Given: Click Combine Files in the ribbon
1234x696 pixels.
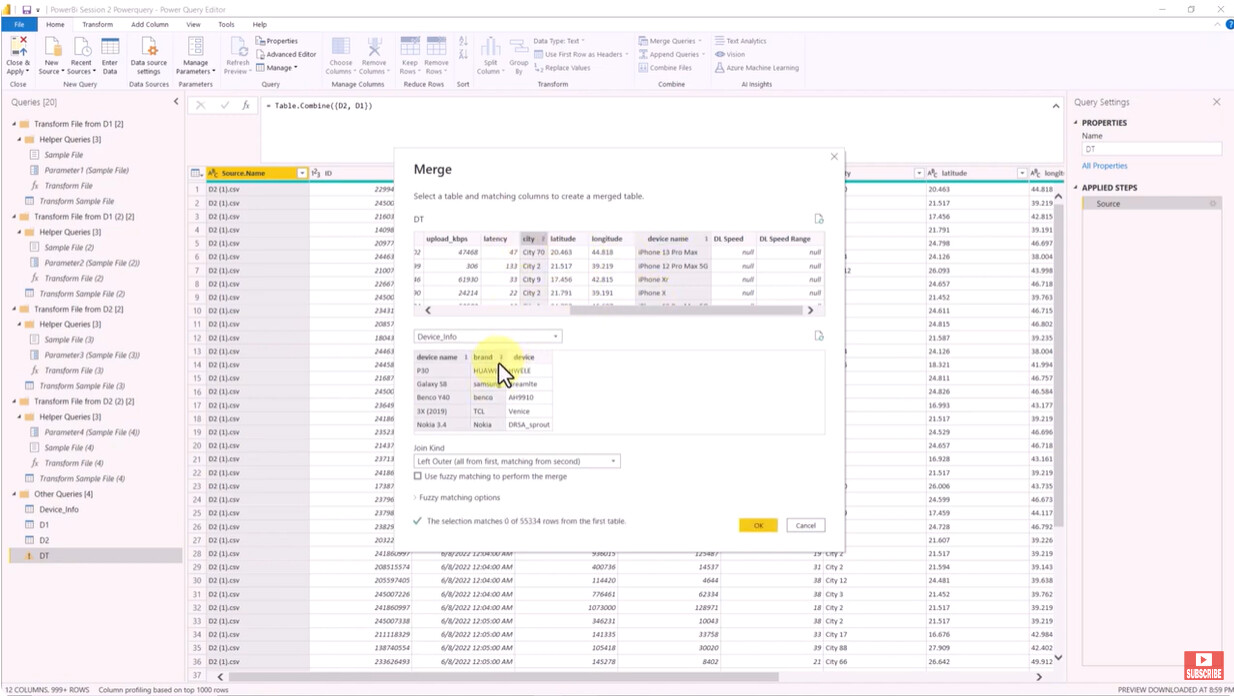Looking at the screenshot, I should coord(665,68).
